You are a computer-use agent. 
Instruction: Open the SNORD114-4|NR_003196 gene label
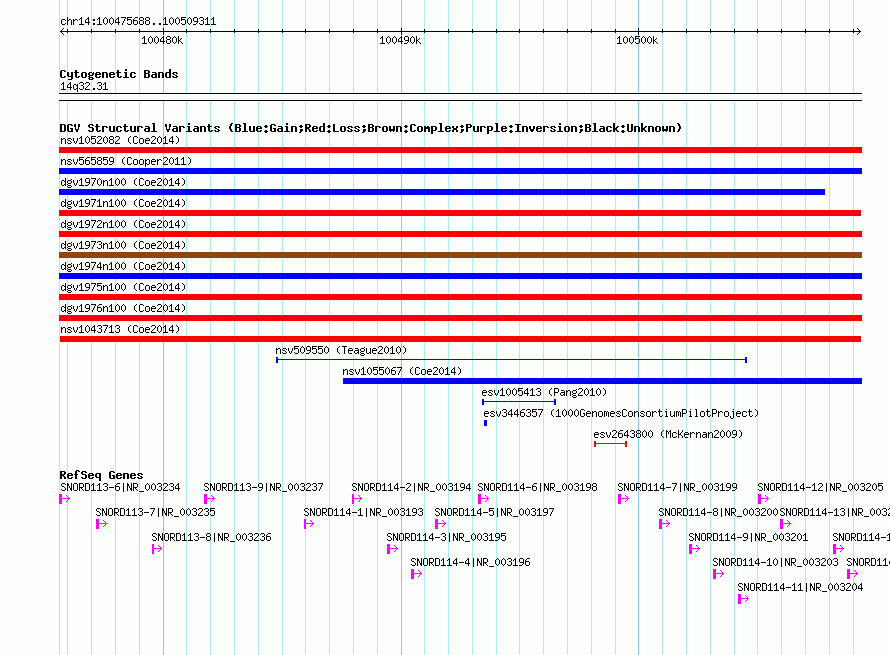point(471,562)
